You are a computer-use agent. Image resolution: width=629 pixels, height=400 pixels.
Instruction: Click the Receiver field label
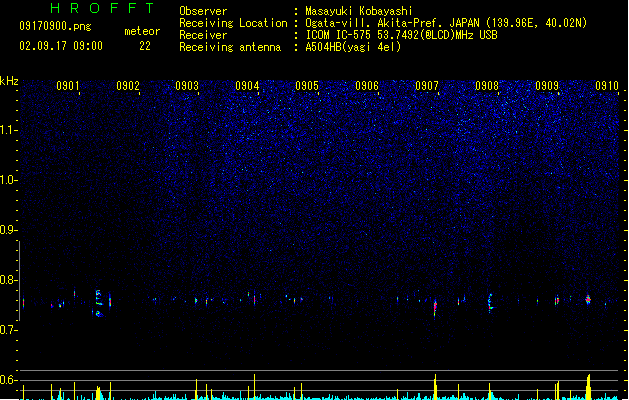pyautogui.click(x=203, y=35)
